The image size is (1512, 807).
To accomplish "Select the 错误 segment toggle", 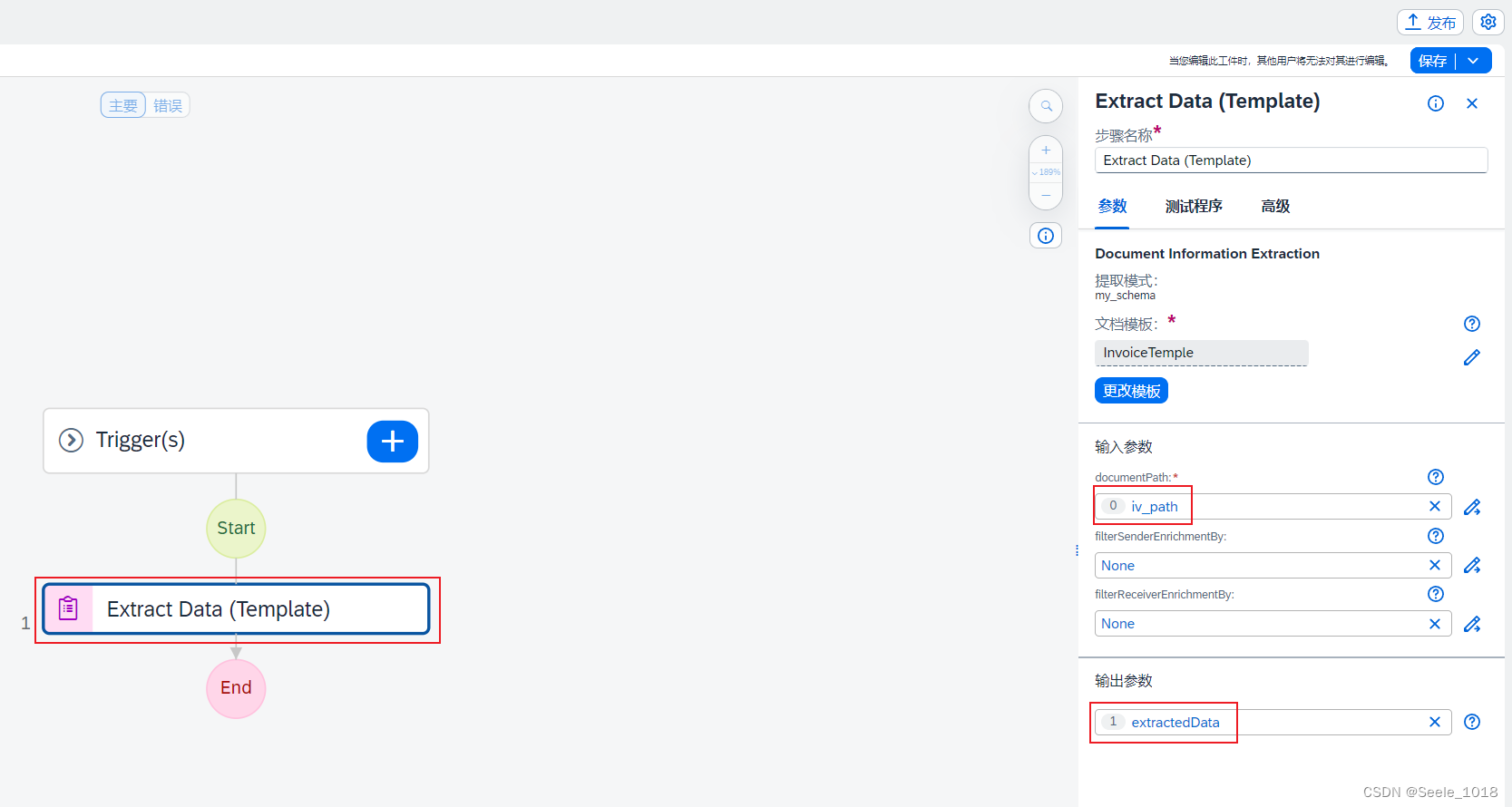I will coord(168,105).
